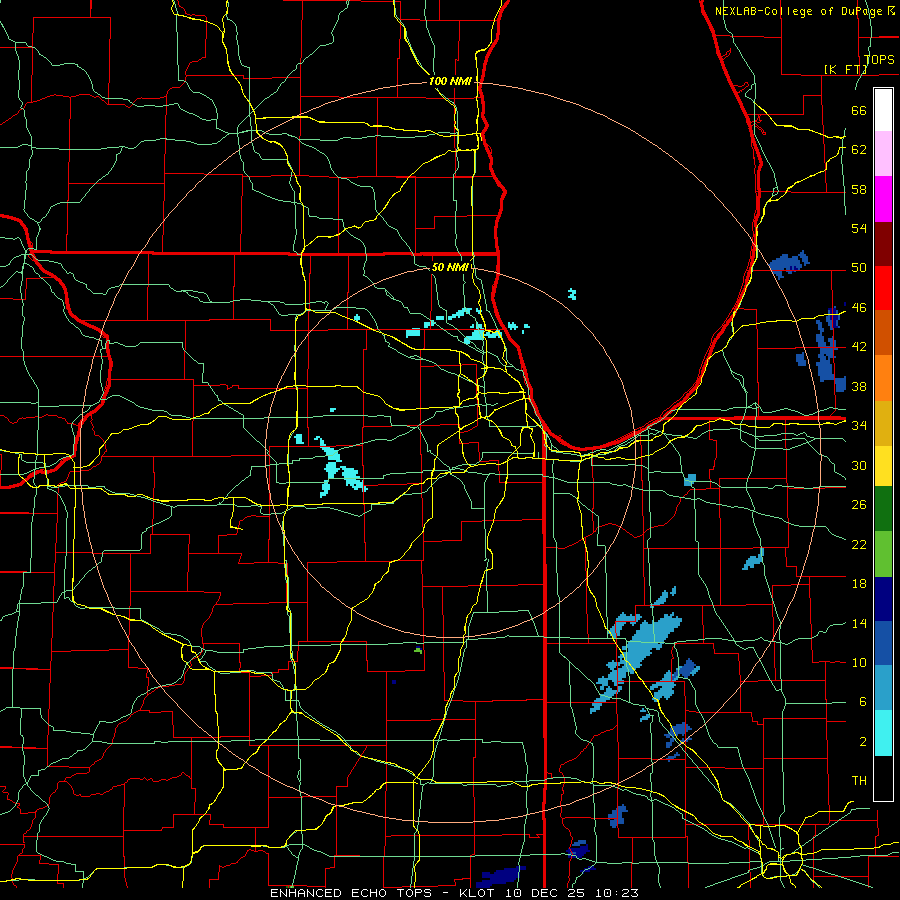Select the yellow legend color block
This screenshot has width=900, height=900.
point(883,466)
